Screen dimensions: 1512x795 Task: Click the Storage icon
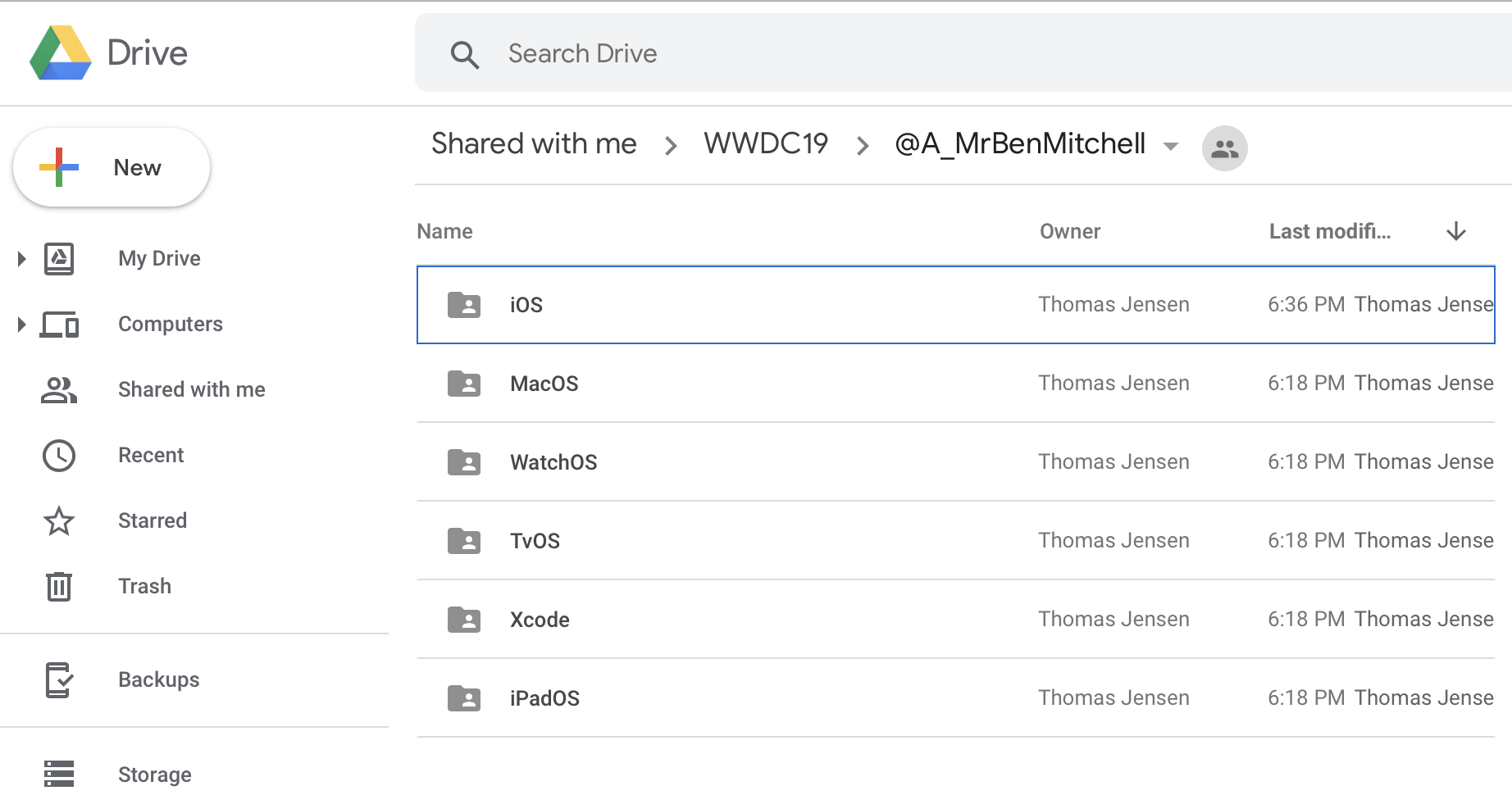[x=59, y=774]
